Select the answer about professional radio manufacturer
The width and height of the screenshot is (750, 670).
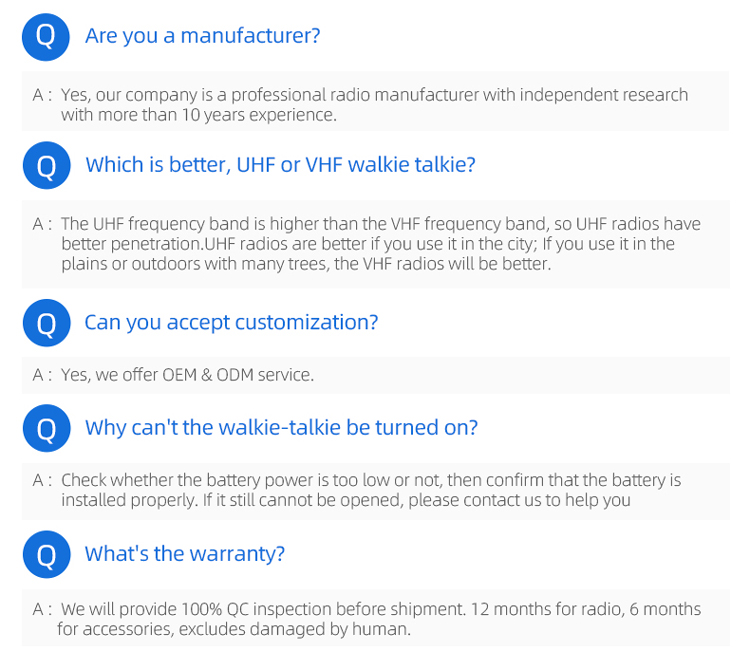click(x=374, y=104)
